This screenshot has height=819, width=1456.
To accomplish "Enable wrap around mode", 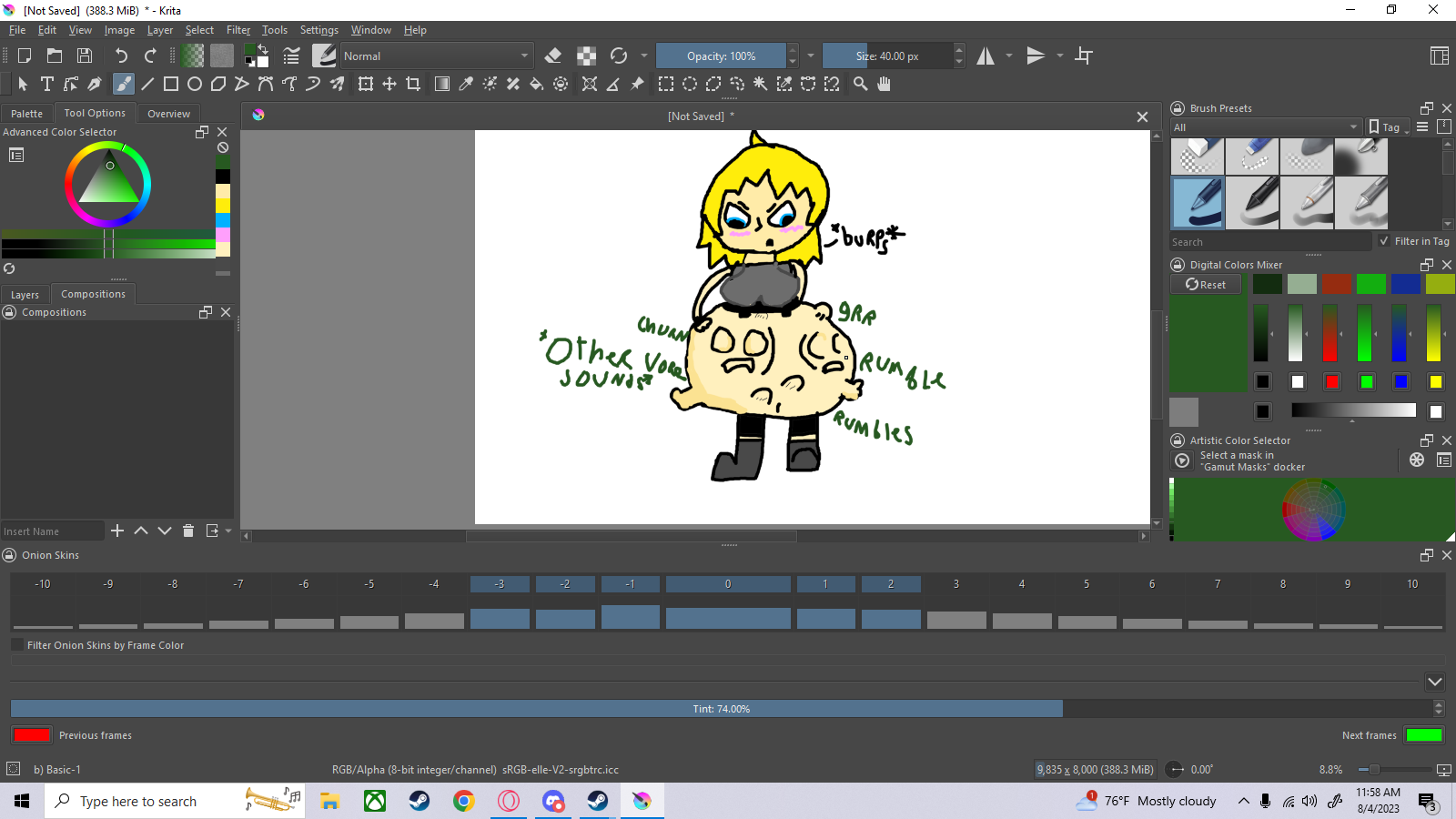I will [1084, 56].
